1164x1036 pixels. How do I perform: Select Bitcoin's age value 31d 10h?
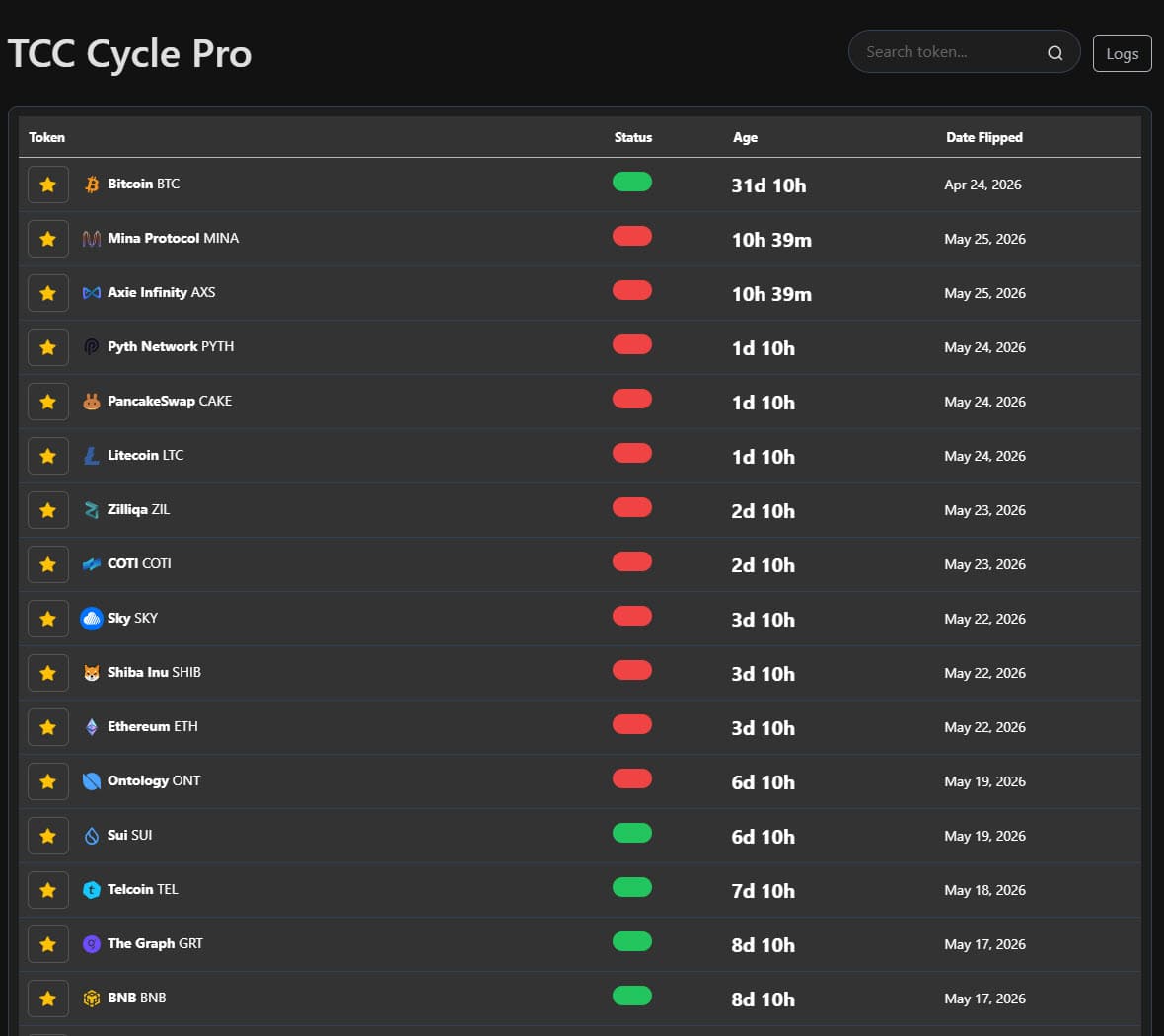[768, 185]
